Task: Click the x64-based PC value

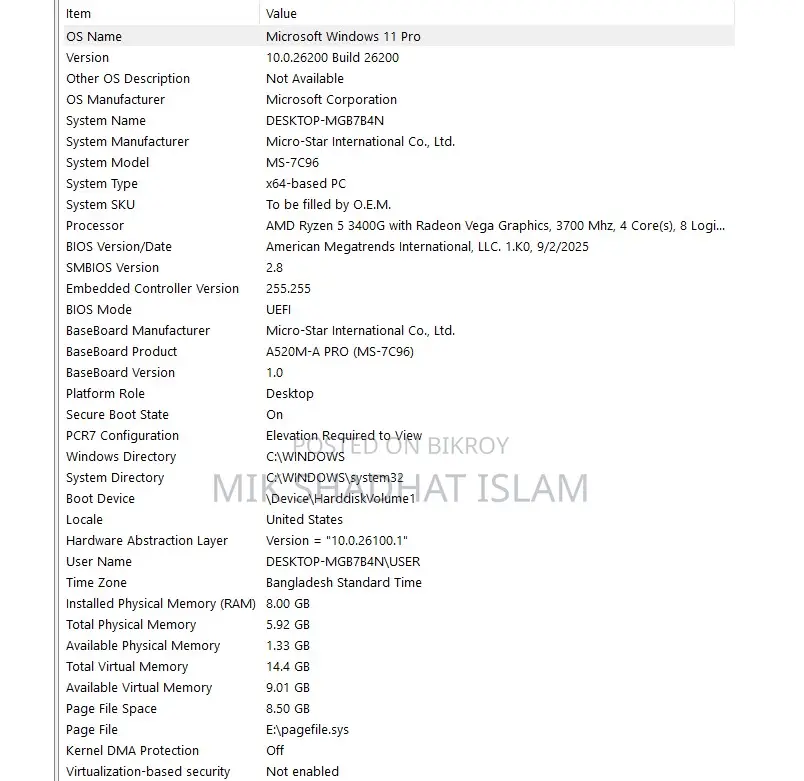Action: coord(306,184)
